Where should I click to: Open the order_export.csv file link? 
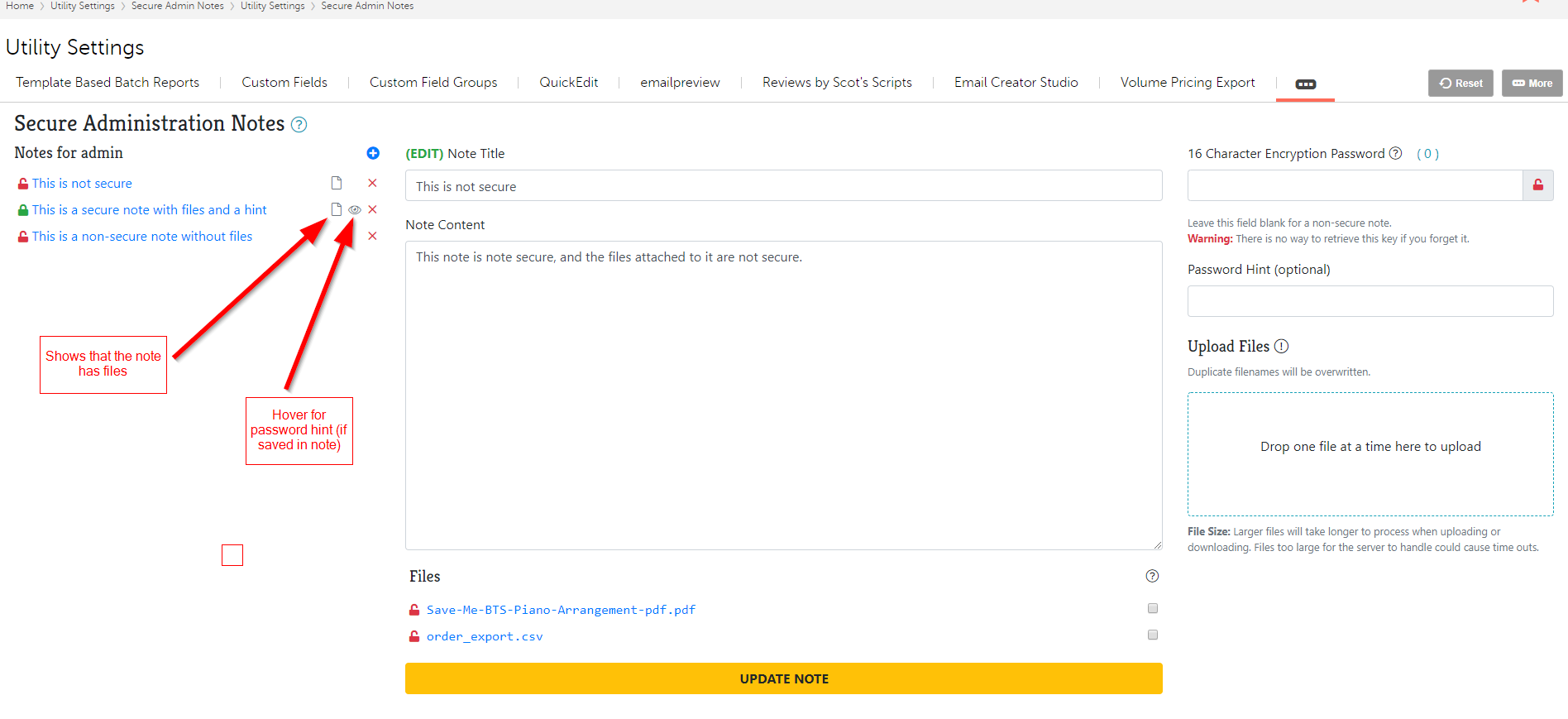(x=485, y=636)
